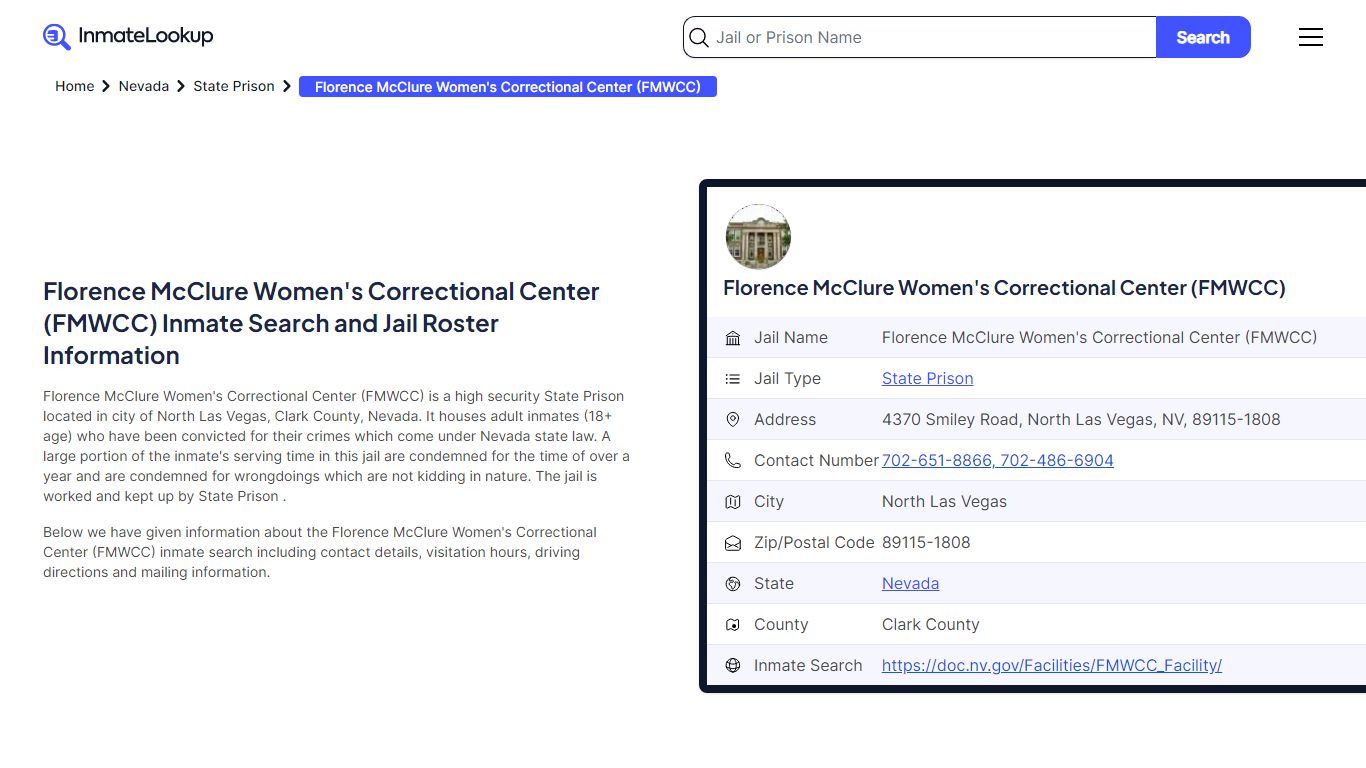Click the County map marker icon
Image resolution: width=1366 pixels, height=768 pixels.
[733, 625]
